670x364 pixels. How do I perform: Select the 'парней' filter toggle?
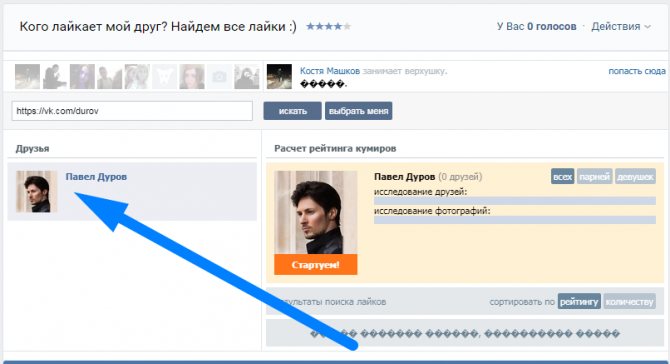(x=594, y=176)
